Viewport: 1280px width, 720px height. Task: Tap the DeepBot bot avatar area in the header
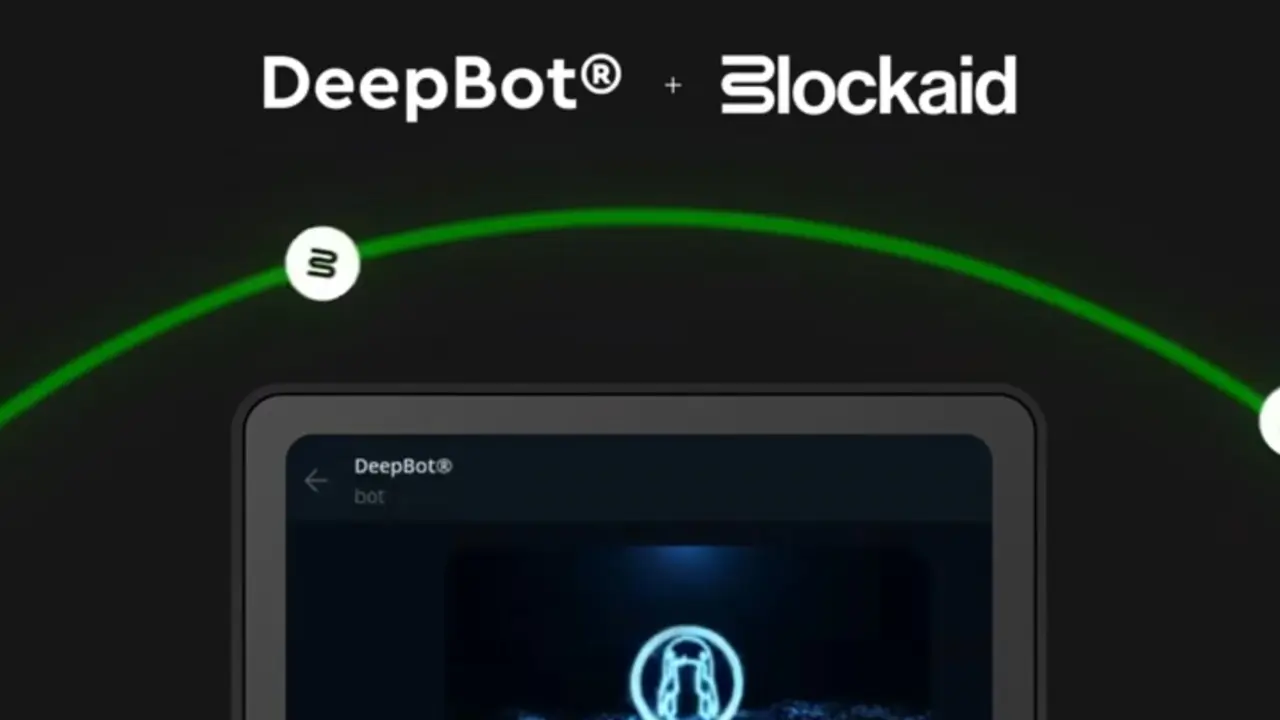[403, 480]
